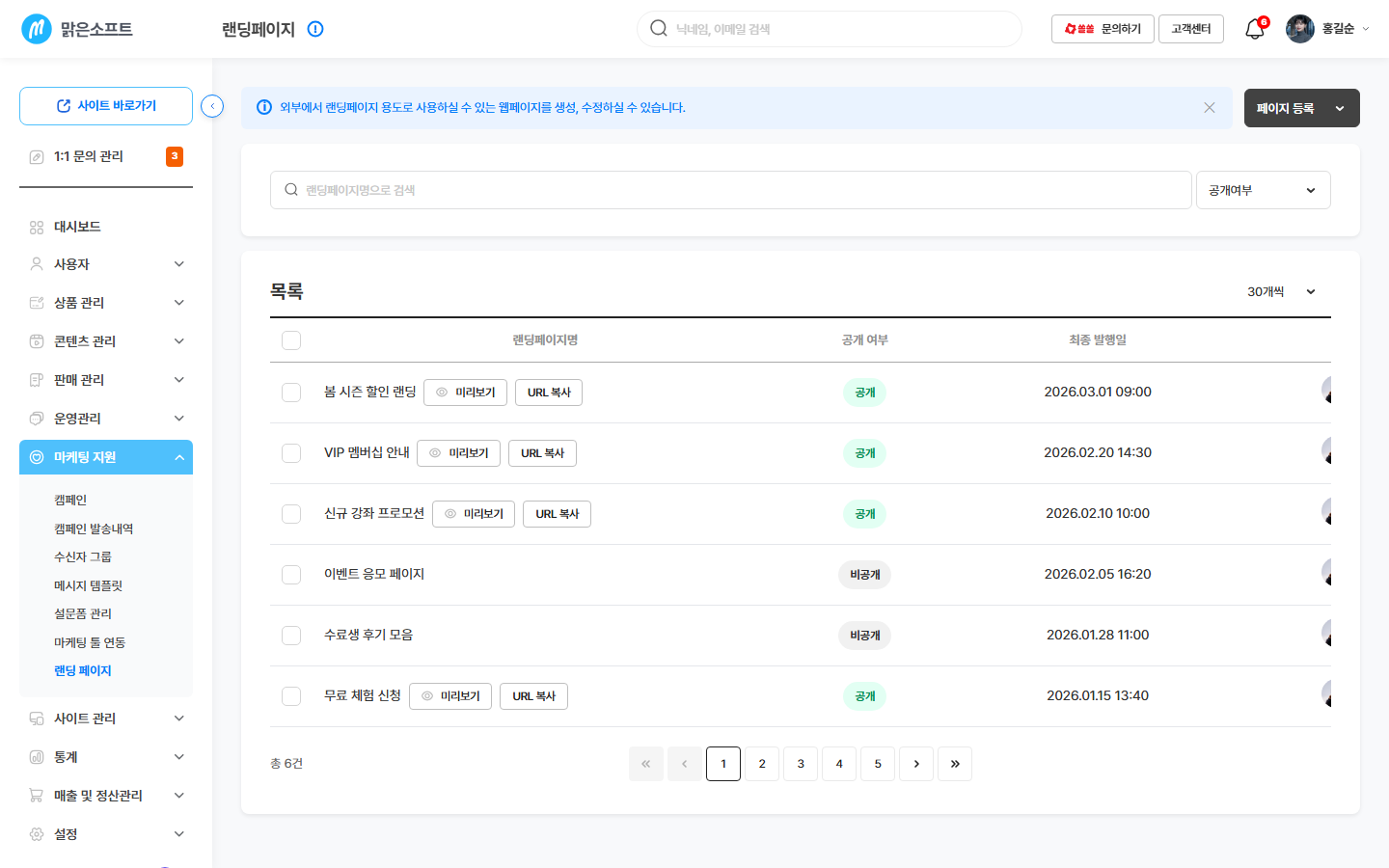Screen dimensions: 1389x868
Task: Open the 수신자 그룹 submenu item
Action: click(x=83, y=556)
